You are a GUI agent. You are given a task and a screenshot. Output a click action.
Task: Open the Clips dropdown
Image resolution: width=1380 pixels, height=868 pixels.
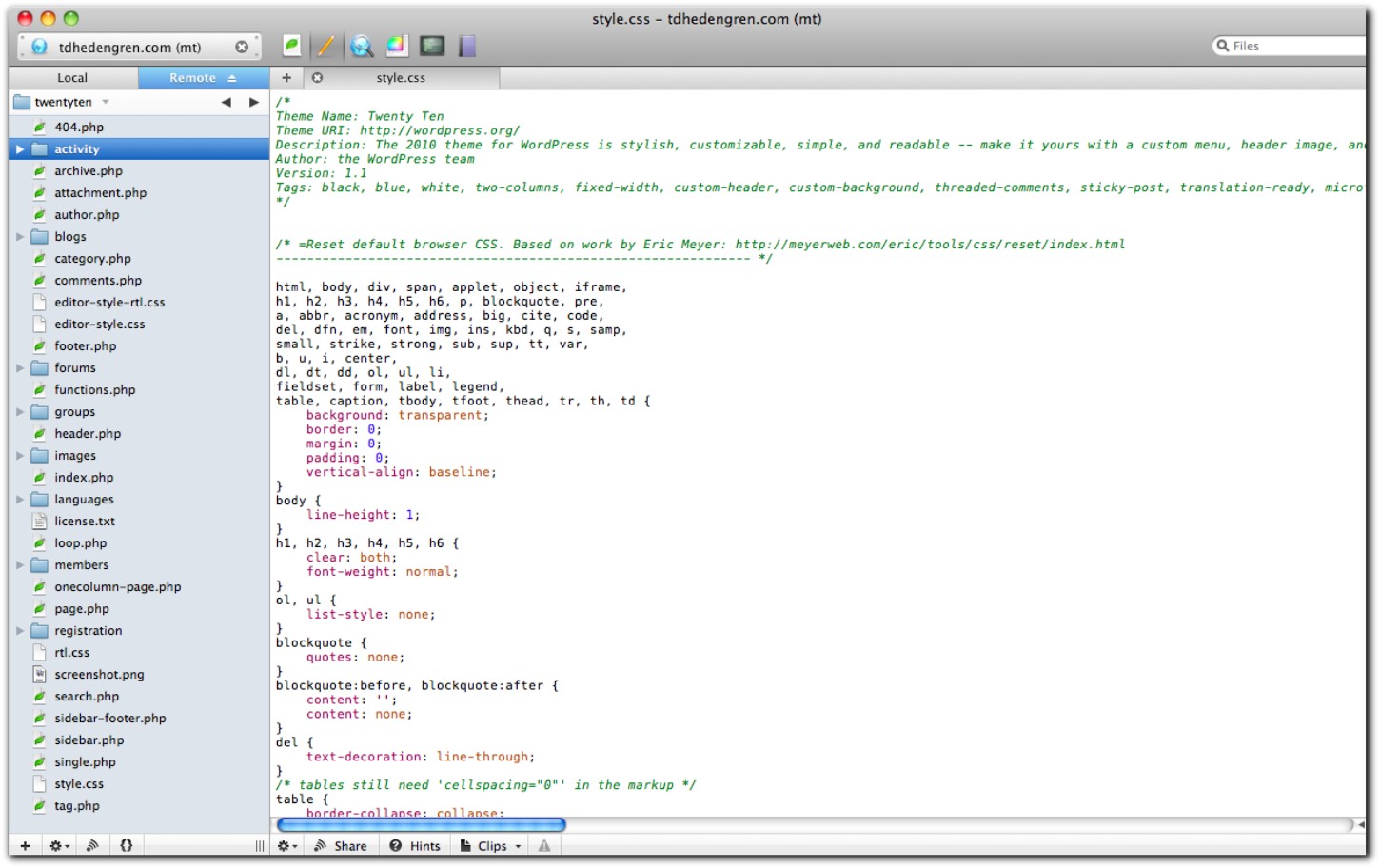[x=491, y=846]
